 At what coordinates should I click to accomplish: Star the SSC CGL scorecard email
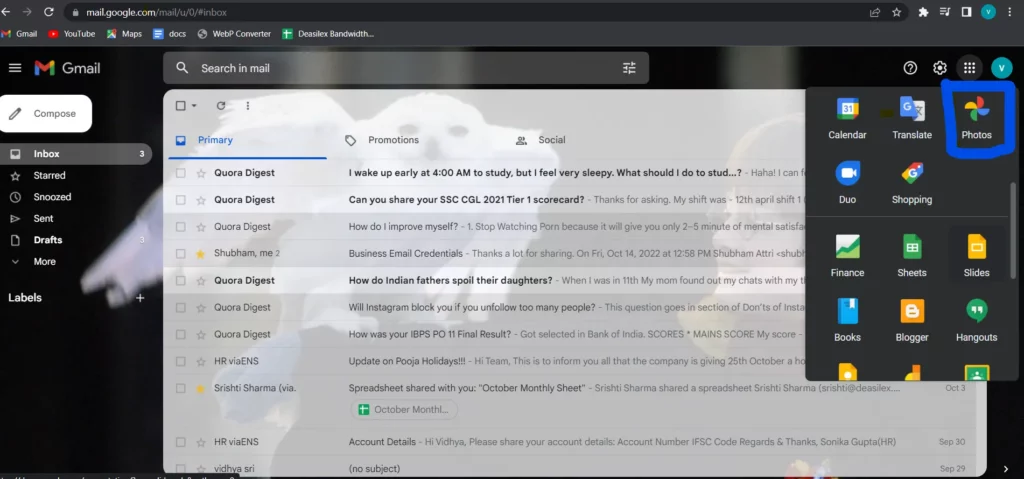click(x=200, y=200)
